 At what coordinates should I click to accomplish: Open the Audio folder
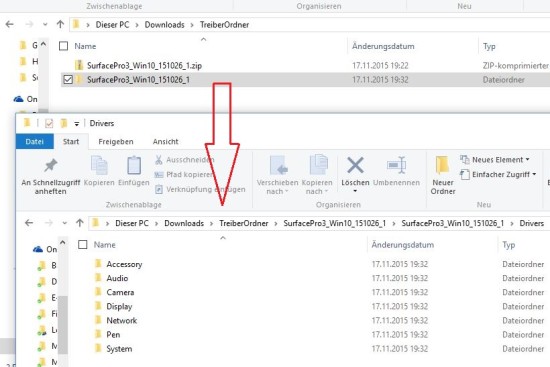[117, 278]
